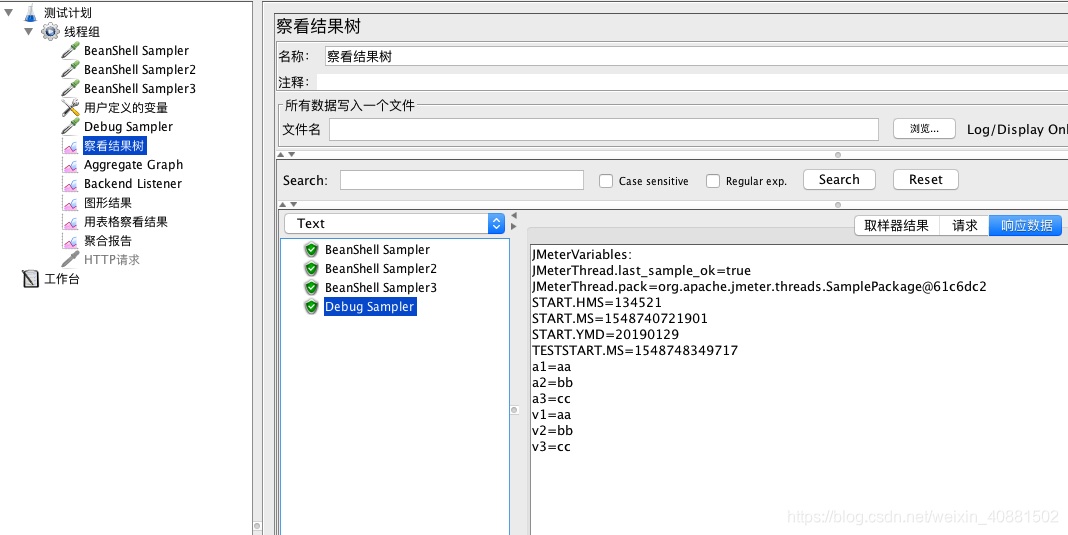The width and height of the screenshot is (1068, 535).
Task: Select 用表格察看结果 in test plan tree
Action: click(126, 222)
